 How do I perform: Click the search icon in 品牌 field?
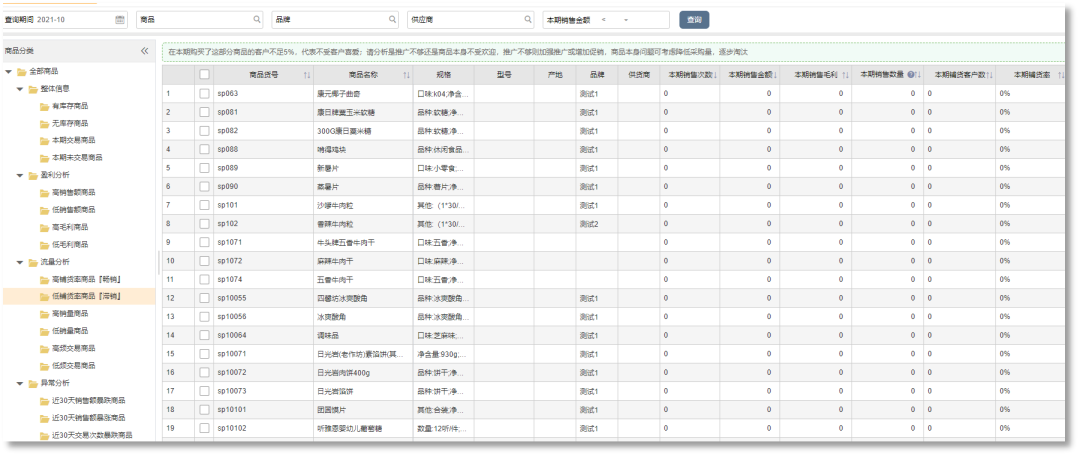click(x=392, y=20)
